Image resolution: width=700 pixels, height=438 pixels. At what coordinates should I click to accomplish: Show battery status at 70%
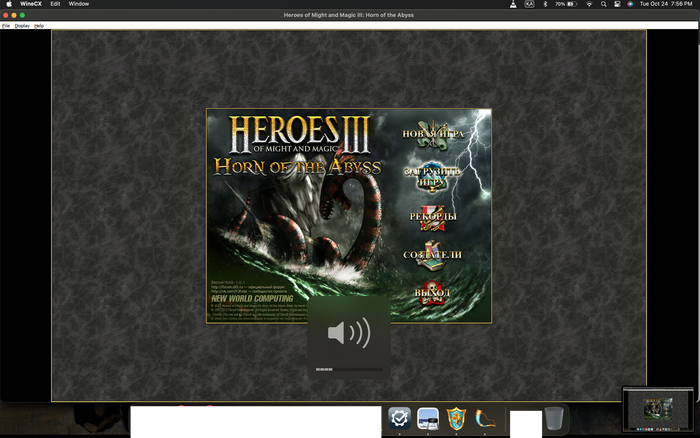[x=566, y=4]
